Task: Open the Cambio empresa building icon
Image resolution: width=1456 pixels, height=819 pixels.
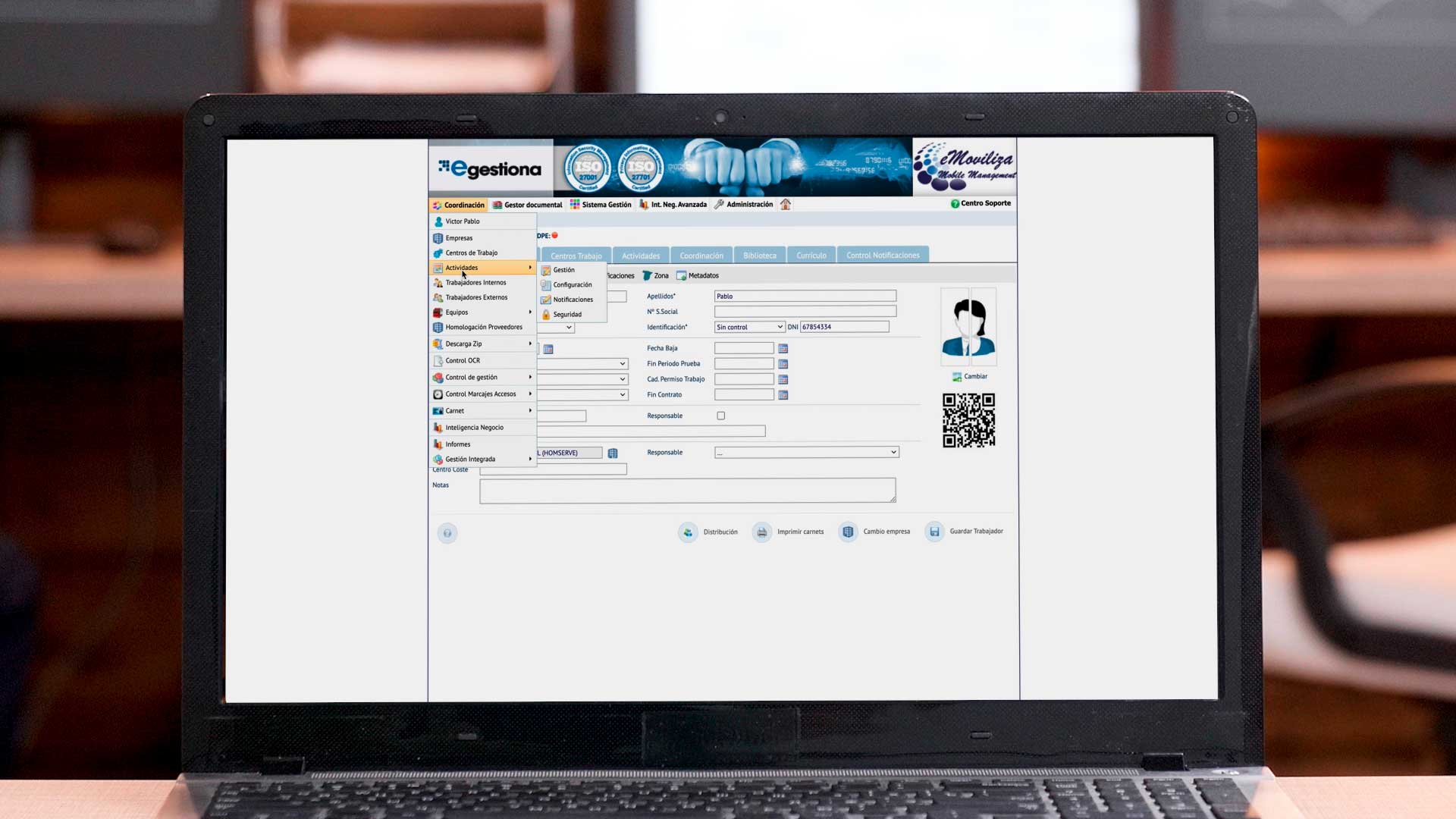Action: (847, 532)
